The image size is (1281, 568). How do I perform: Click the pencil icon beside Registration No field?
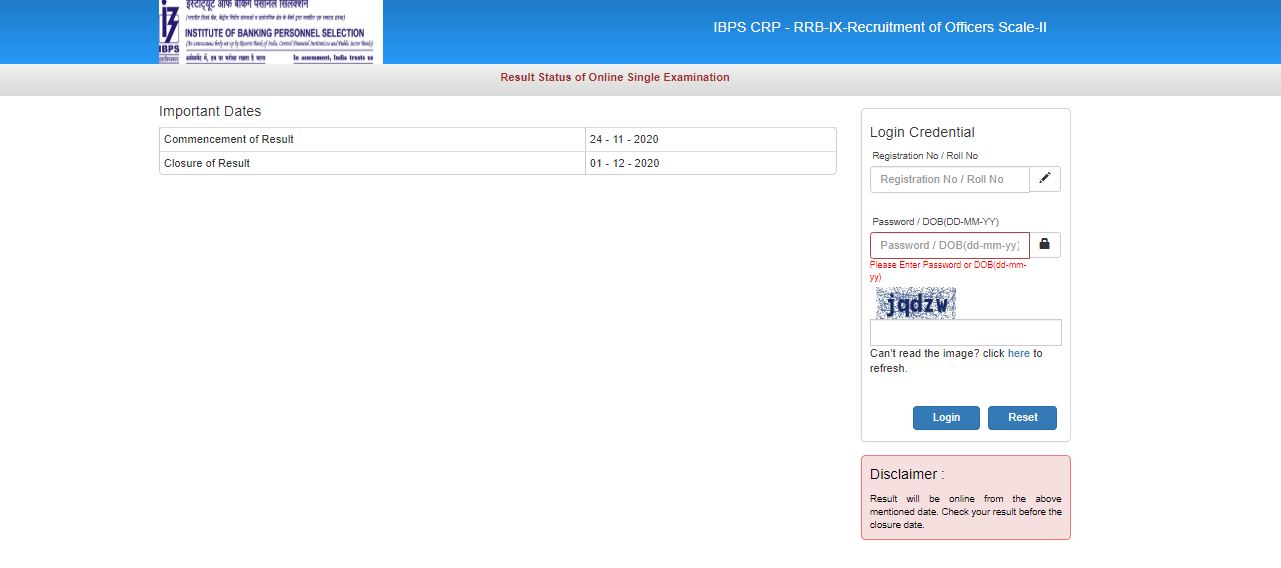pos(1045,179)
